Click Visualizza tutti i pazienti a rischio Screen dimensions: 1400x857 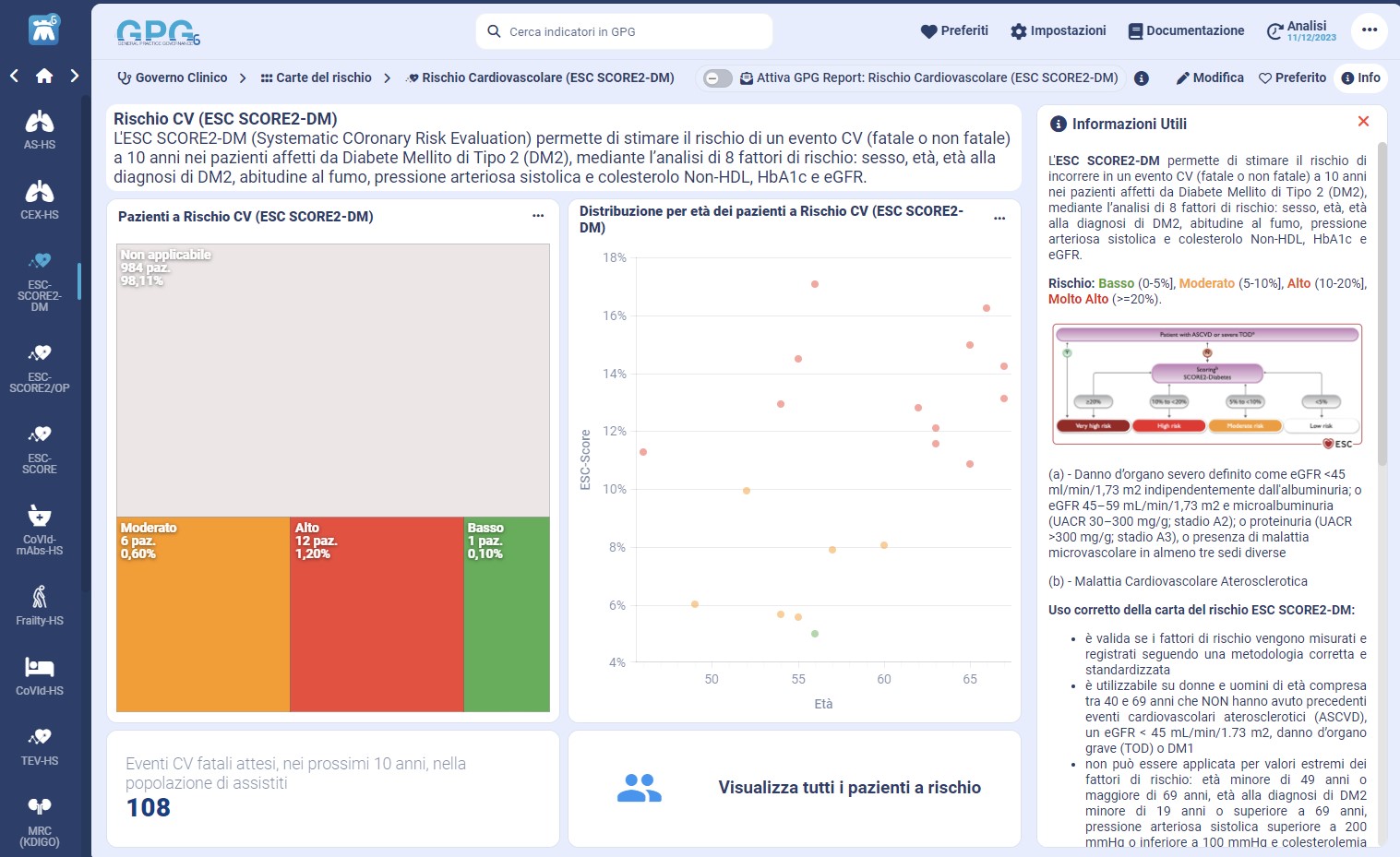pos(849,787)
